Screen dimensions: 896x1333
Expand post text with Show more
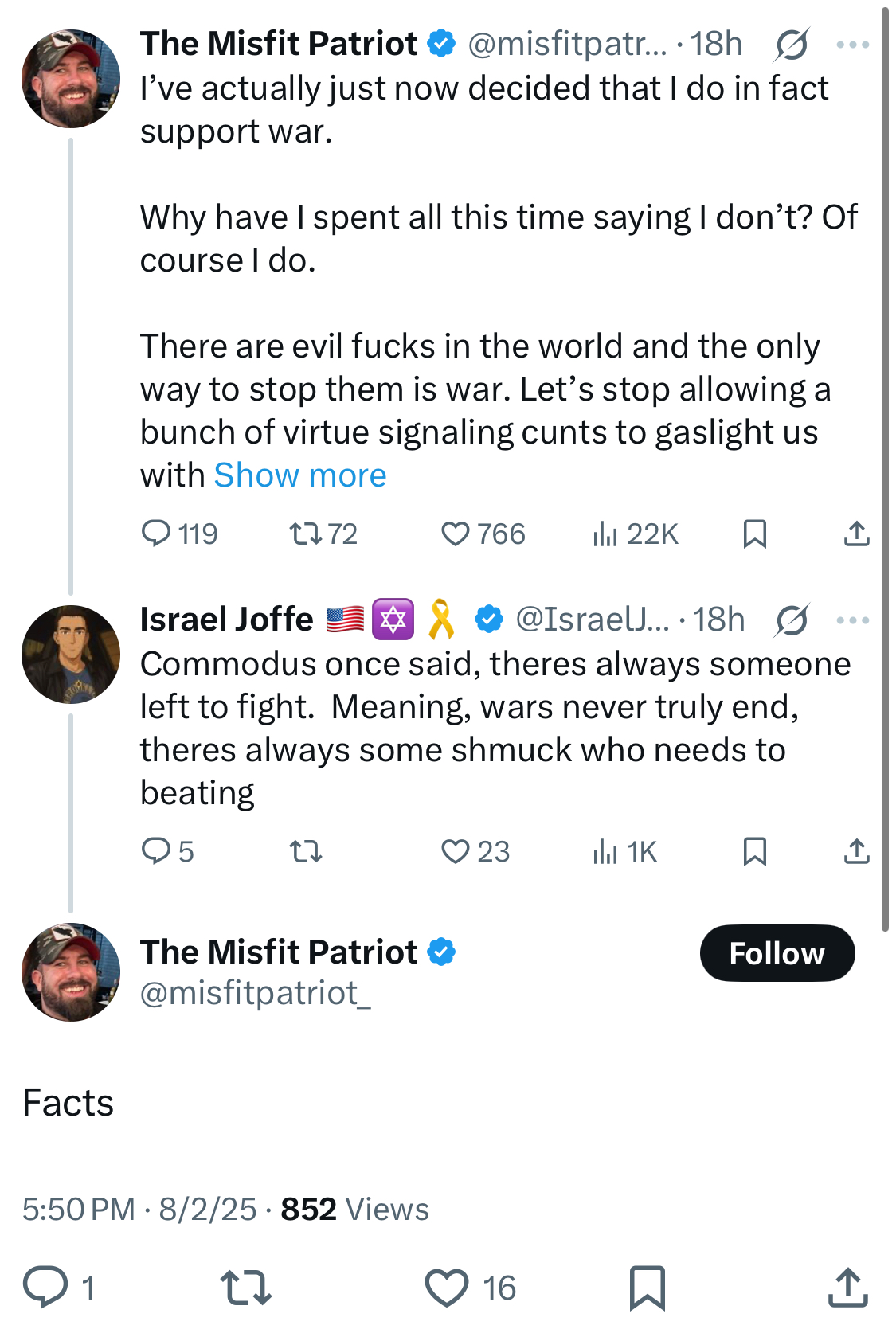pos(300,475)
